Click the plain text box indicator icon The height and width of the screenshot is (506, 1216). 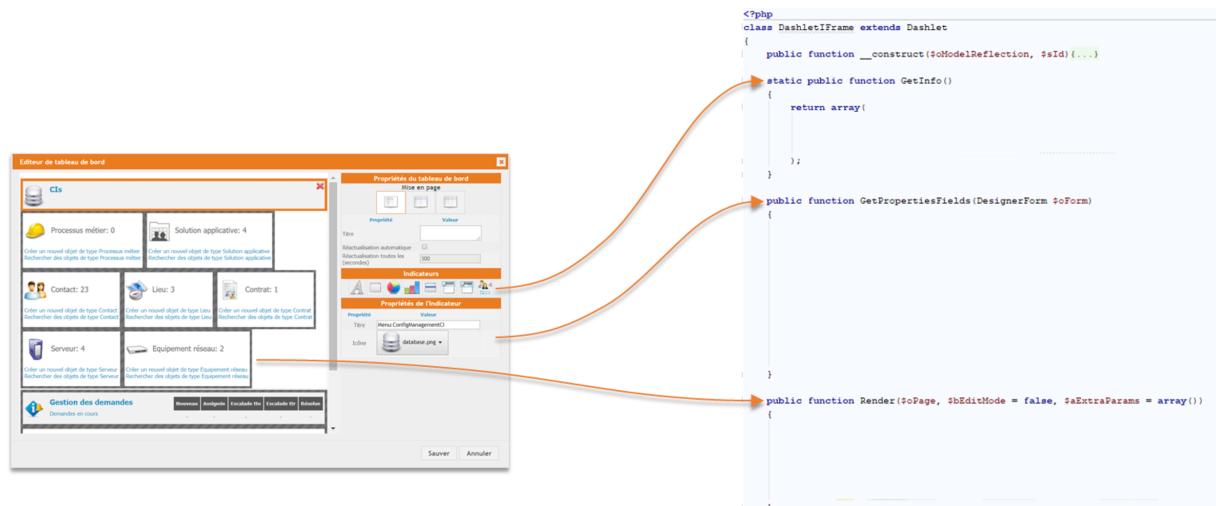pyautogui.click(x=375, y=288)
